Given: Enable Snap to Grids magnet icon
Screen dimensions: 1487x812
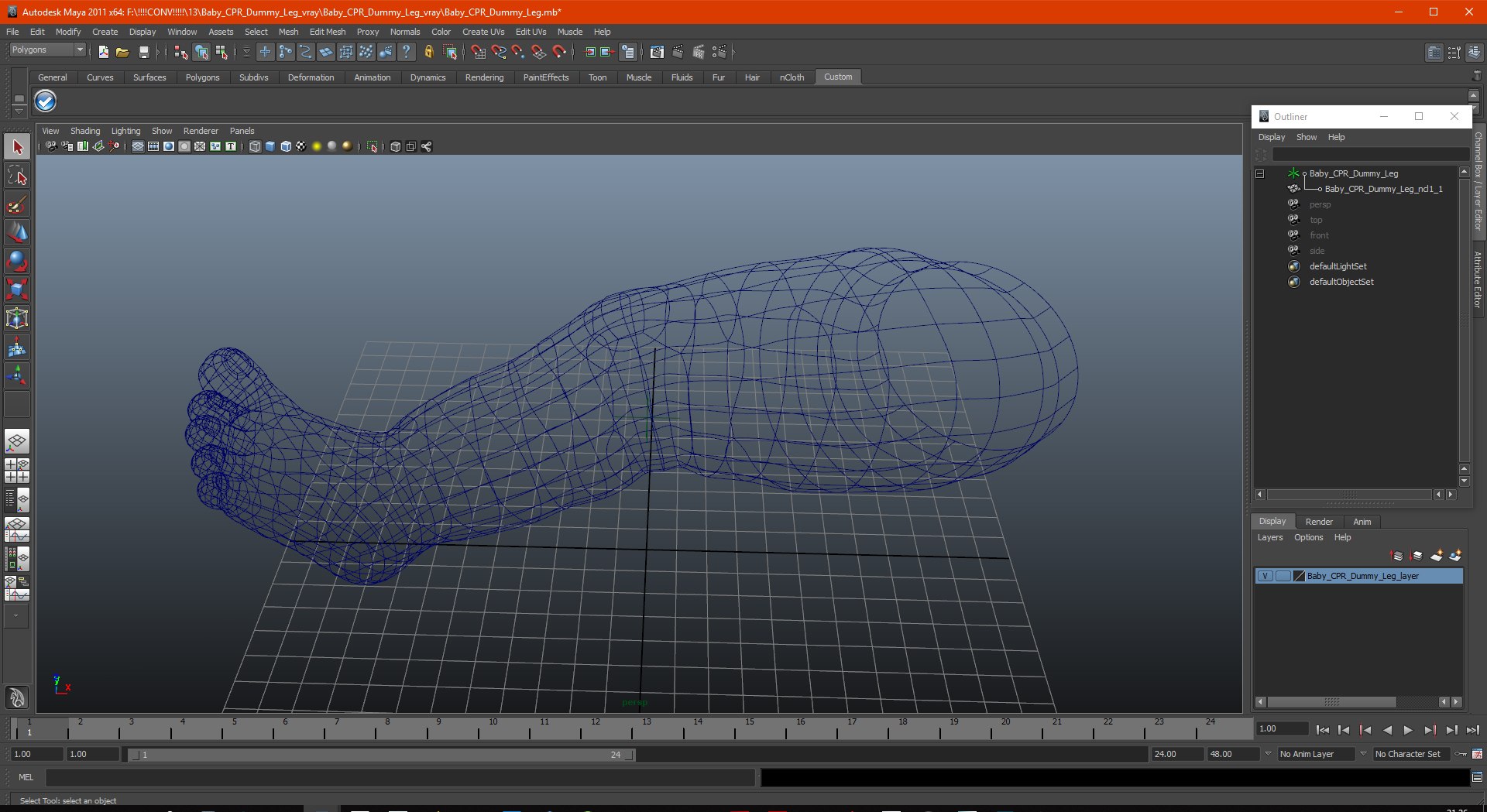Looking at the screenshot, I should (x=478, y=52).
